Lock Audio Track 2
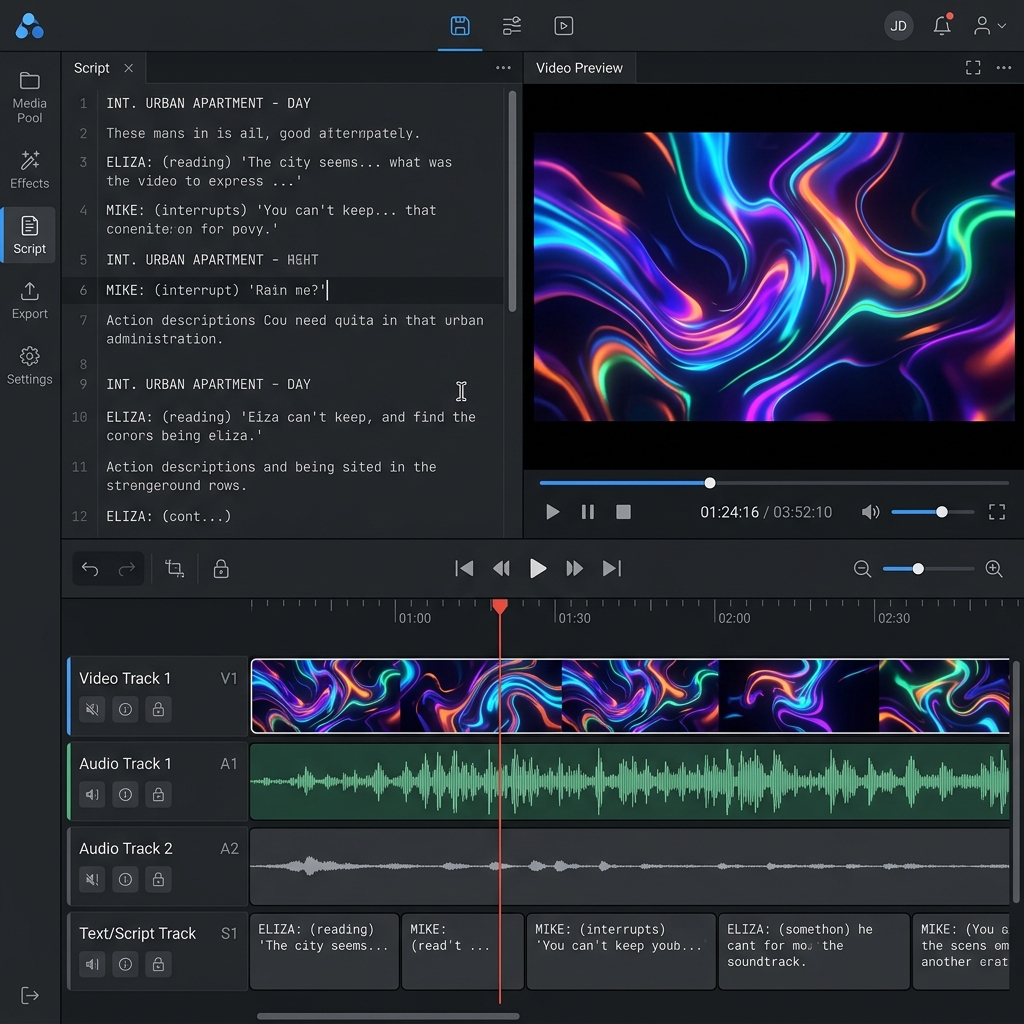1024x1024 pixels. [x=158, y=879]
